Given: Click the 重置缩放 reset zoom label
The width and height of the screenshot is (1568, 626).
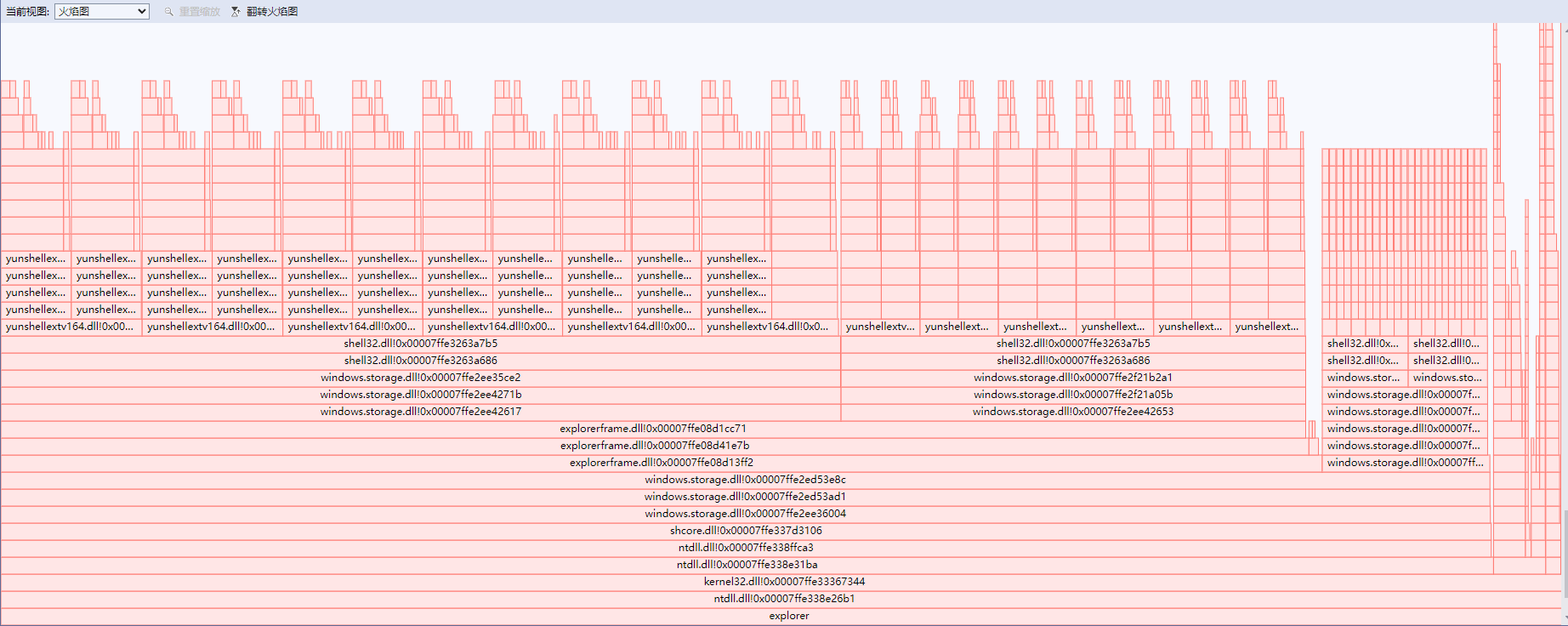Looking at the screenshot, I should coord(199,11).
